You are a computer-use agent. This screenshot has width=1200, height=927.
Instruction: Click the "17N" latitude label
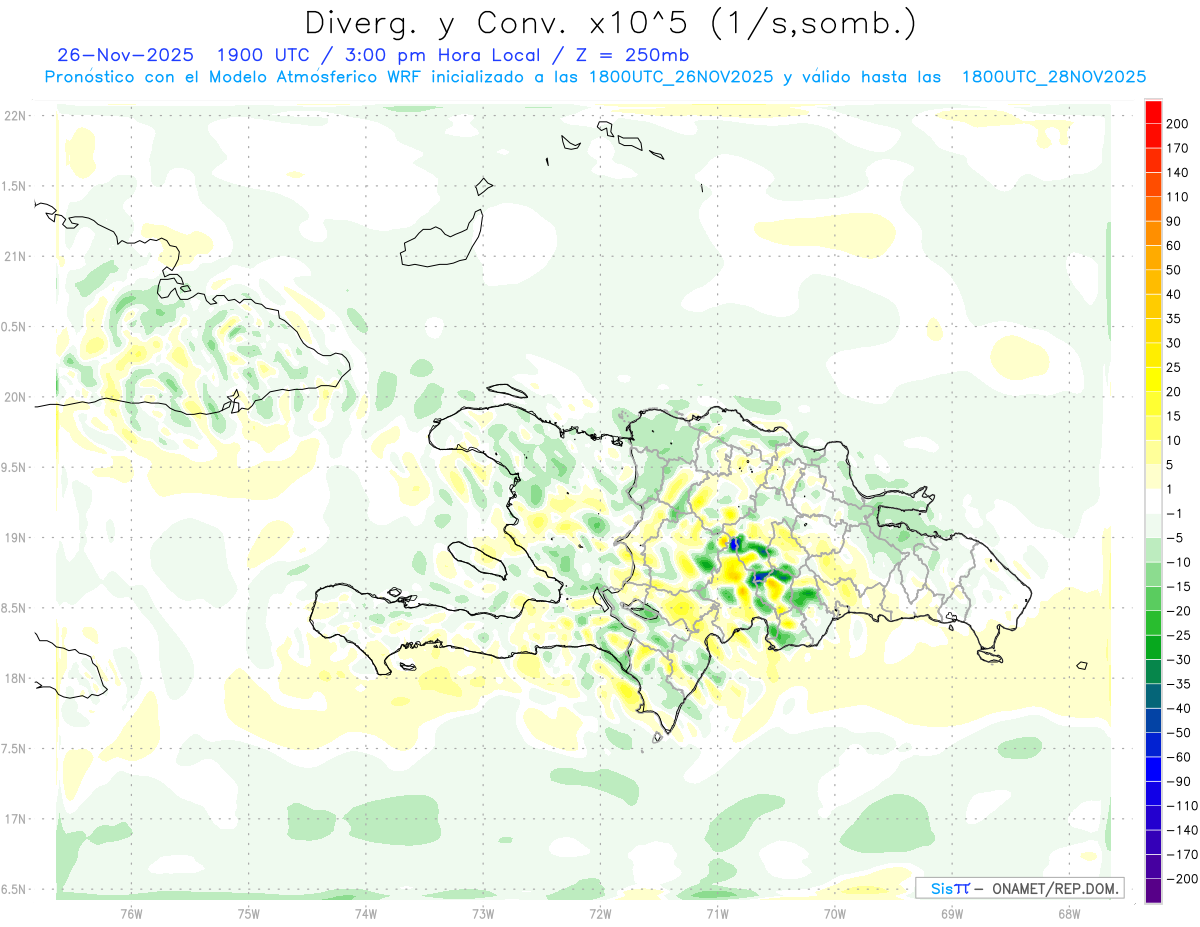click(x=14, y=819)
